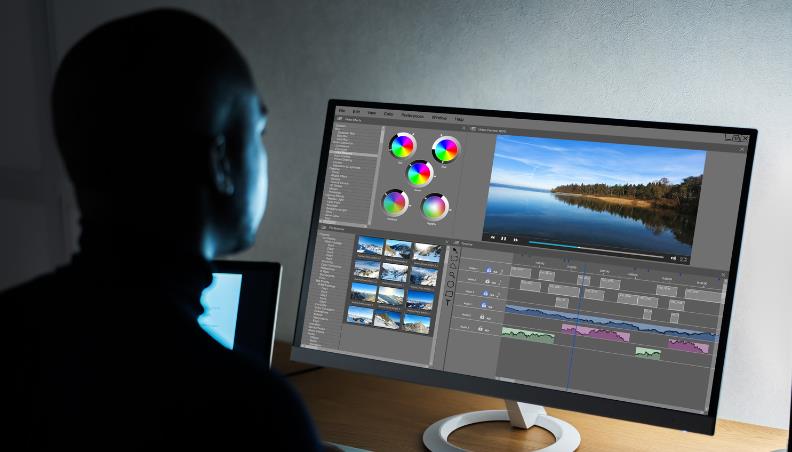Select the magnifier zoom tool

click(452, 275)
